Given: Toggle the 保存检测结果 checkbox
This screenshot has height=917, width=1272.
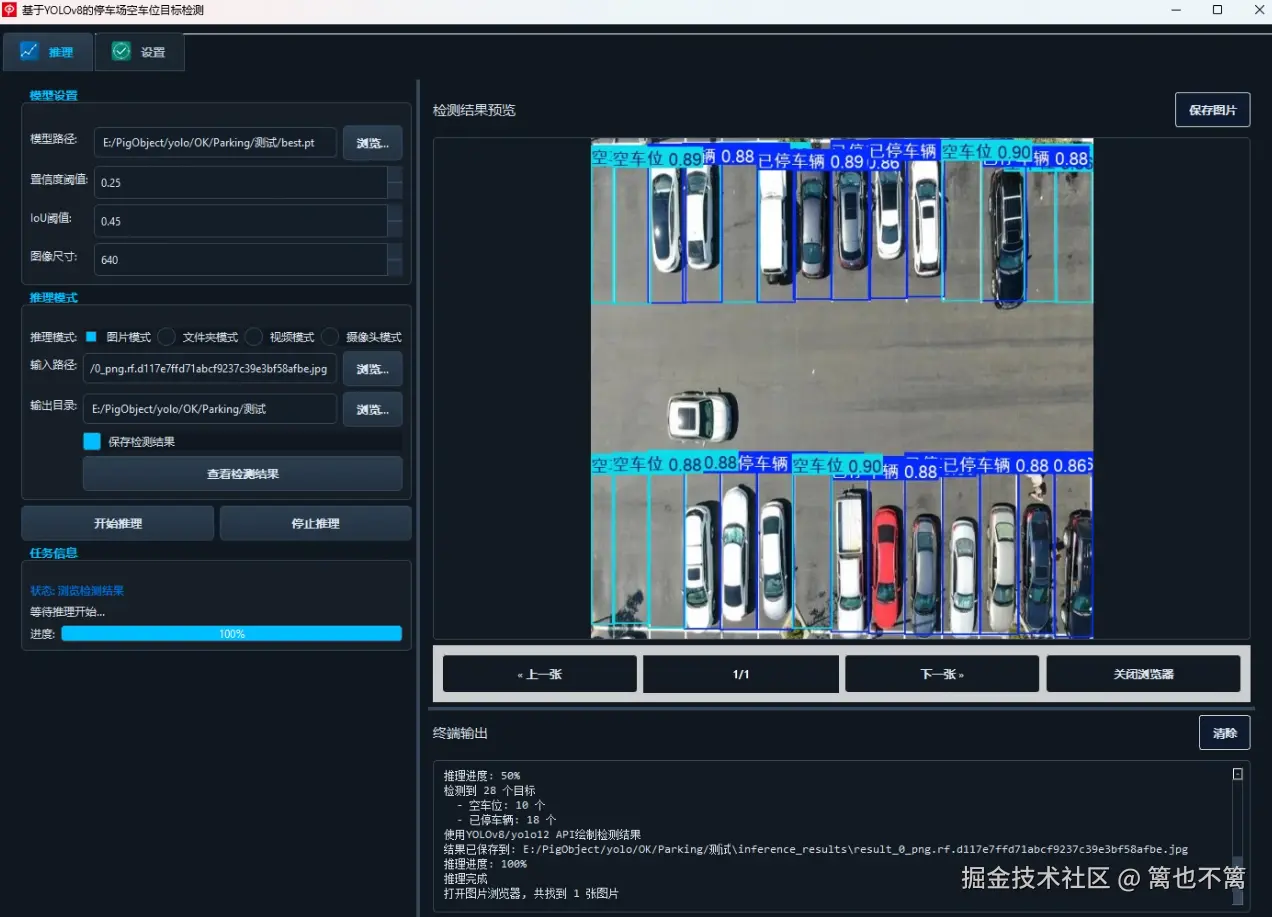Looking at the screenshot, I should pyautogui.click(x=92, y=441).
